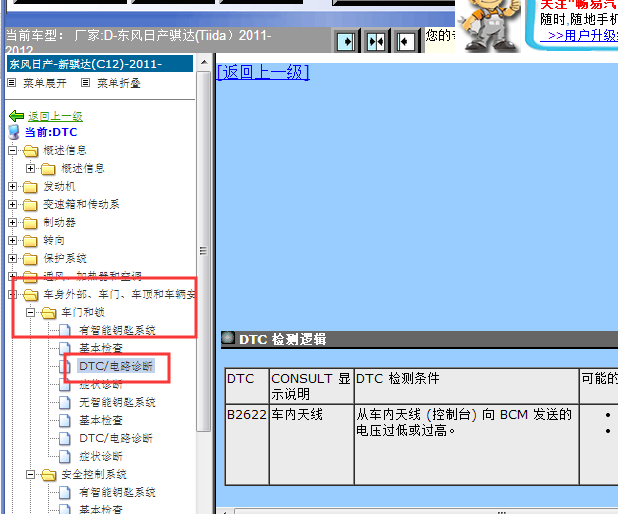Click the green back arrow icon

click(x=17, y=116)
